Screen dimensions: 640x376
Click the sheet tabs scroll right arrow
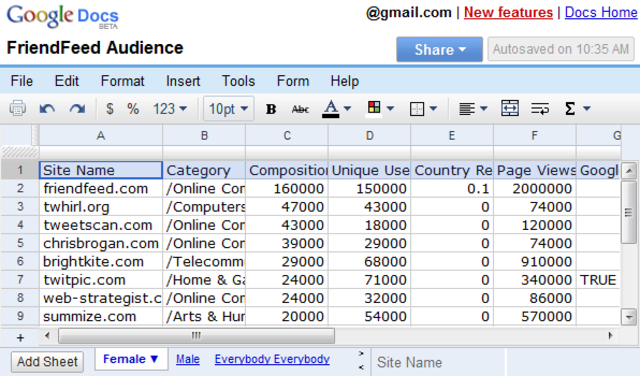click(x=361, y=354)
